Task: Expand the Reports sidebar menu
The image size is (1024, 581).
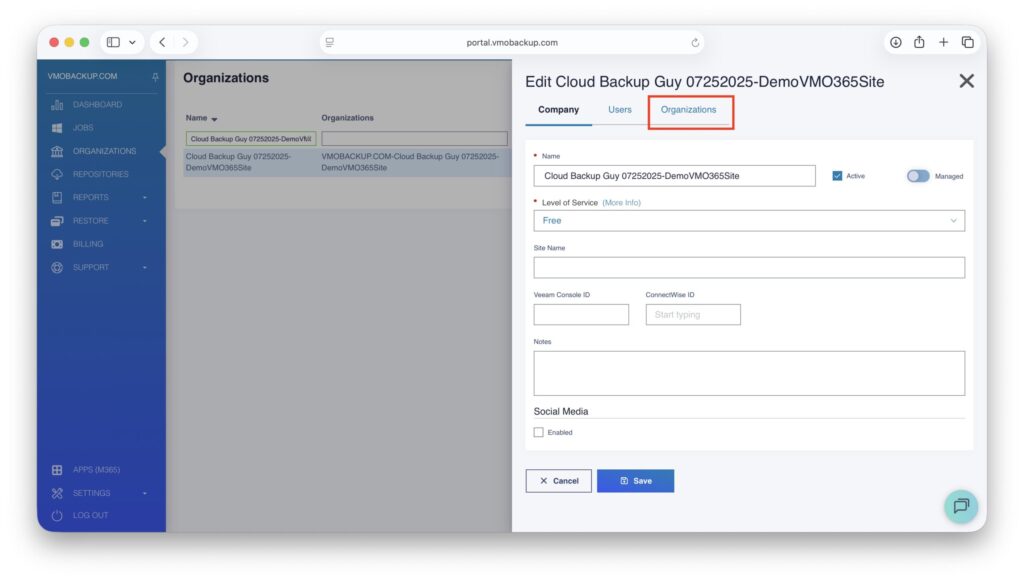Action: [100, 198]
